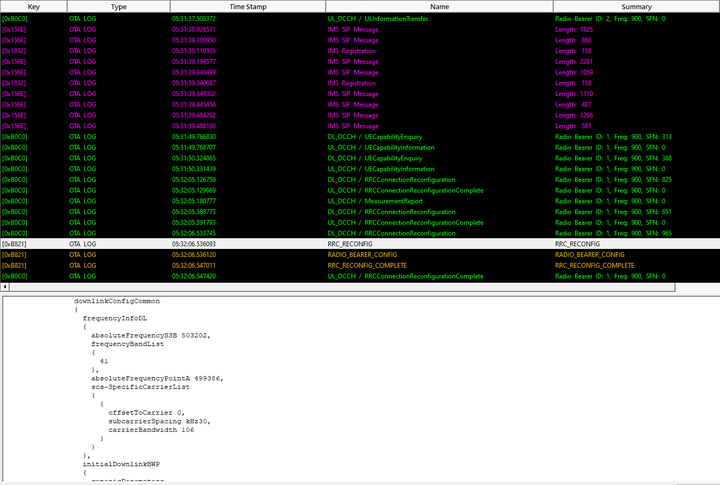The width and height of the screenshot is (720, 485).
Task: Select the ULInformationTransfer log row
Action: pos(360,19)
